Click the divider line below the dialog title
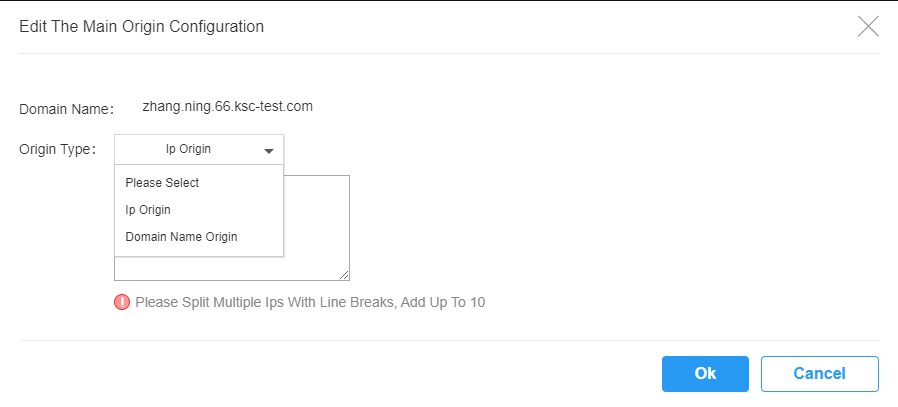The image size is (898, 407). (x=449, y=53)
